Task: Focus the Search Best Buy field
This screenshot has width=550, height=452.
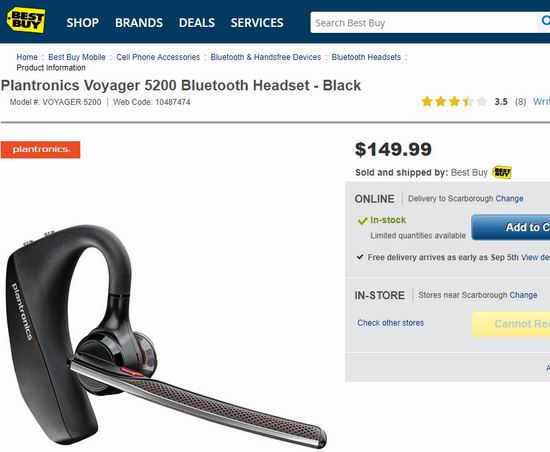Action: click(424, 23)
